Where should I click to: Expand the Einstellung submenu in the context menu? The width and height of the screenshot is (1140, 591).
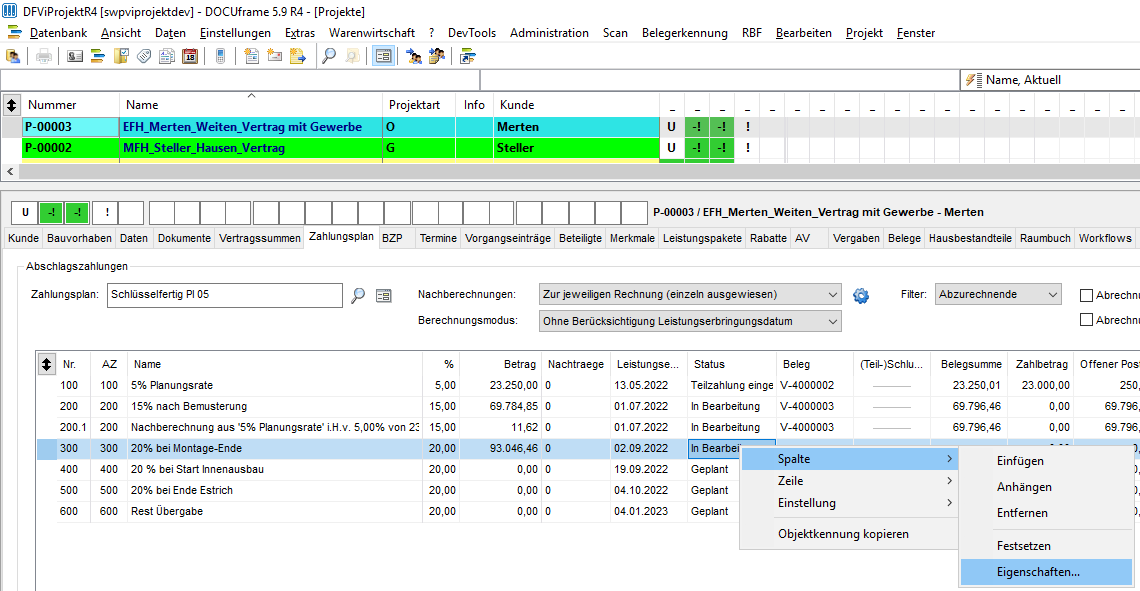click(x=848, y=503)
